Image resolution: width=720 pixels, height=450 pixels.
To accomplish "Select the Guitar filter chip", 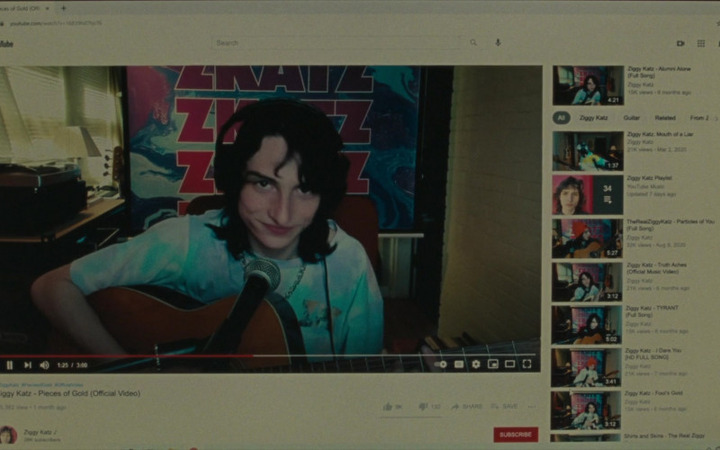I will 631,118.
